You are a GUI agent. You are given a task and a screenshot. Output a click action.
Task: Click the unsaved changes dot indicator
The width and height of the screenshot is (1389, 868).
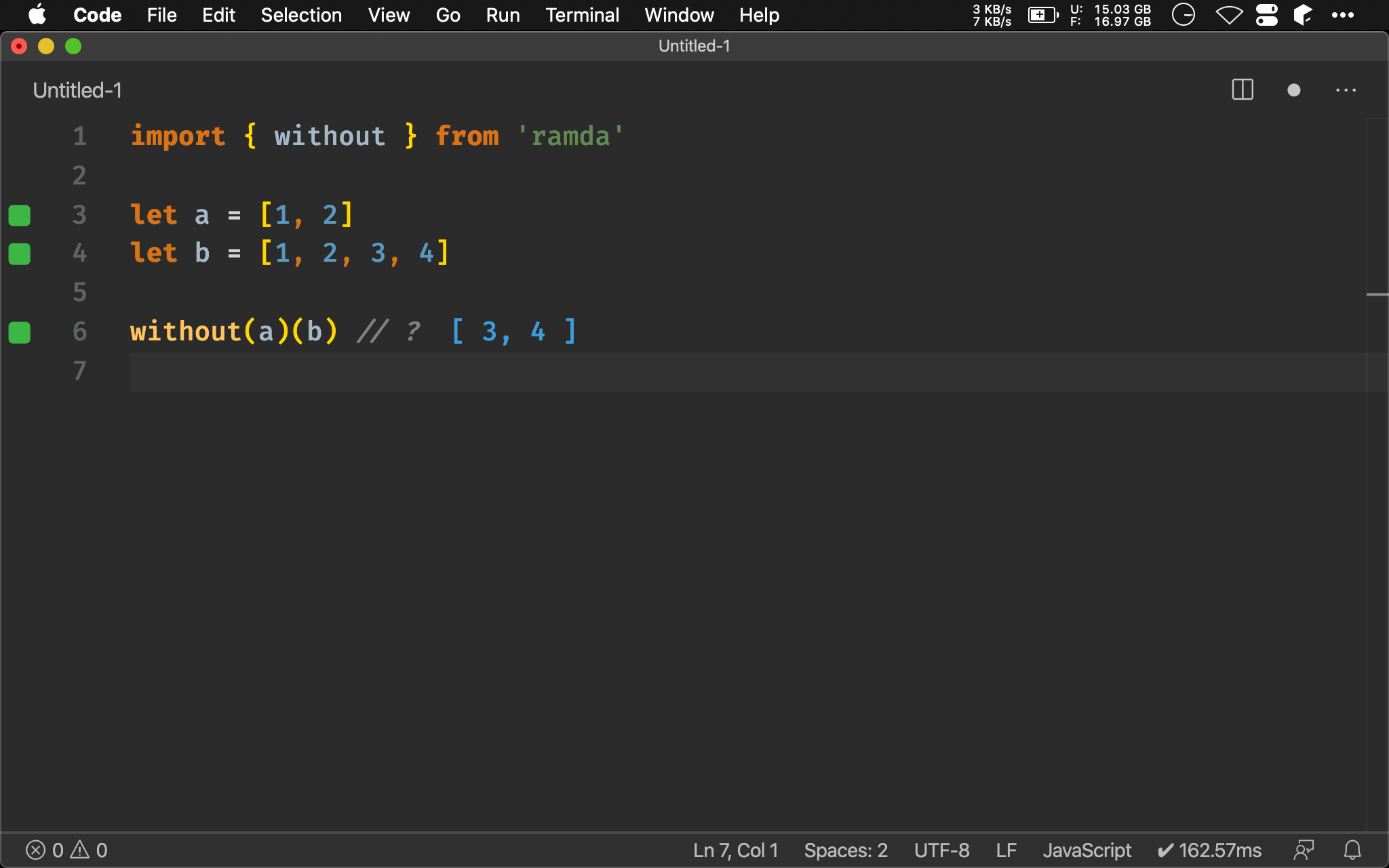point(1294,91)
